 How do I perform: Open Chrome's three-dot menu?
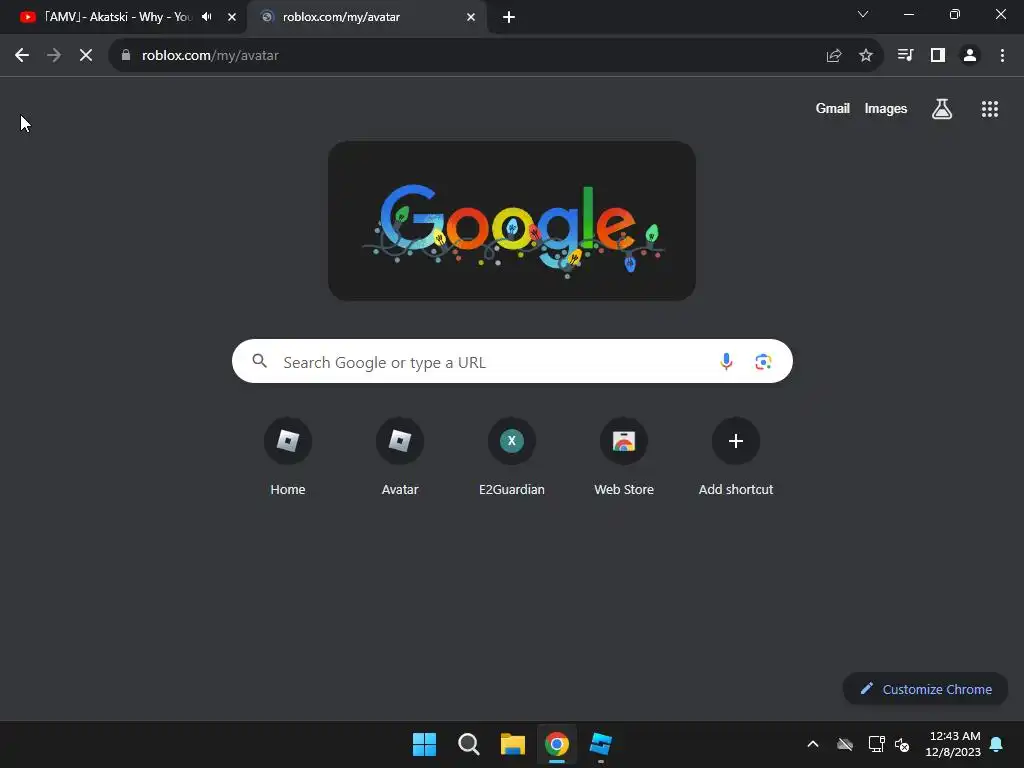(1002, 56)
